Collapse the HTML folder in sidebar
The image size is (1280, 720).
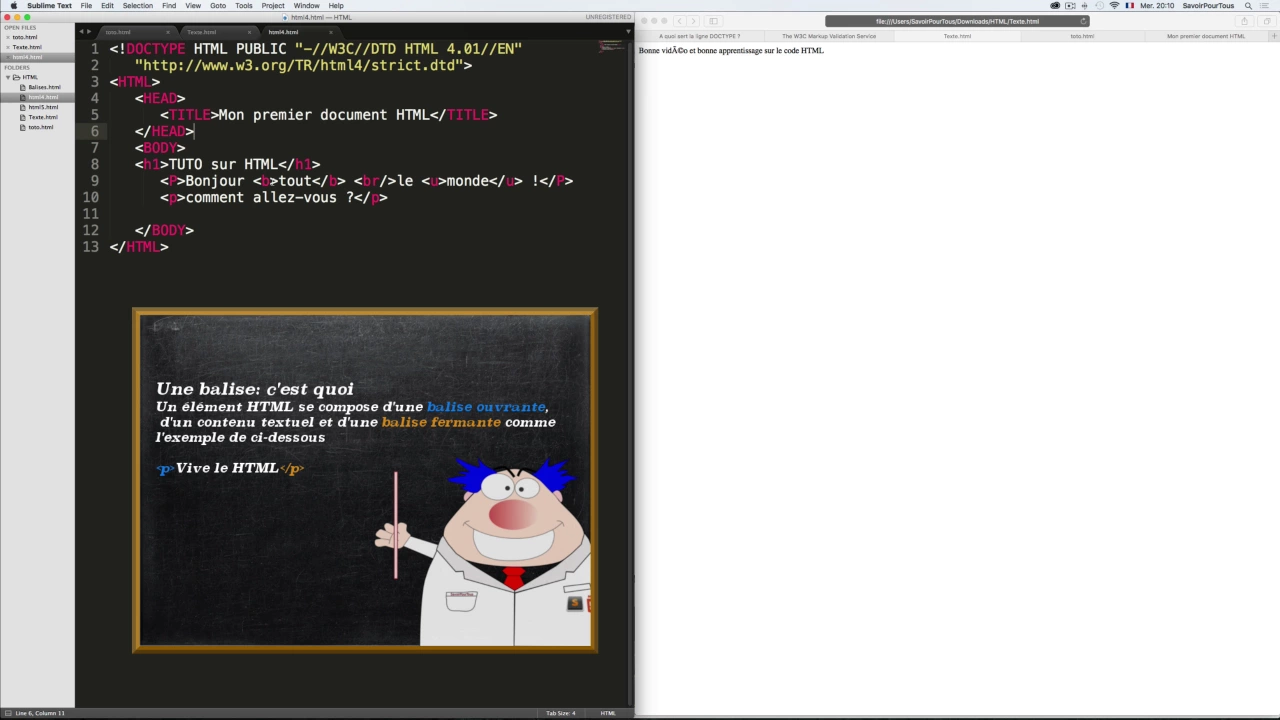tap(8, 77)
